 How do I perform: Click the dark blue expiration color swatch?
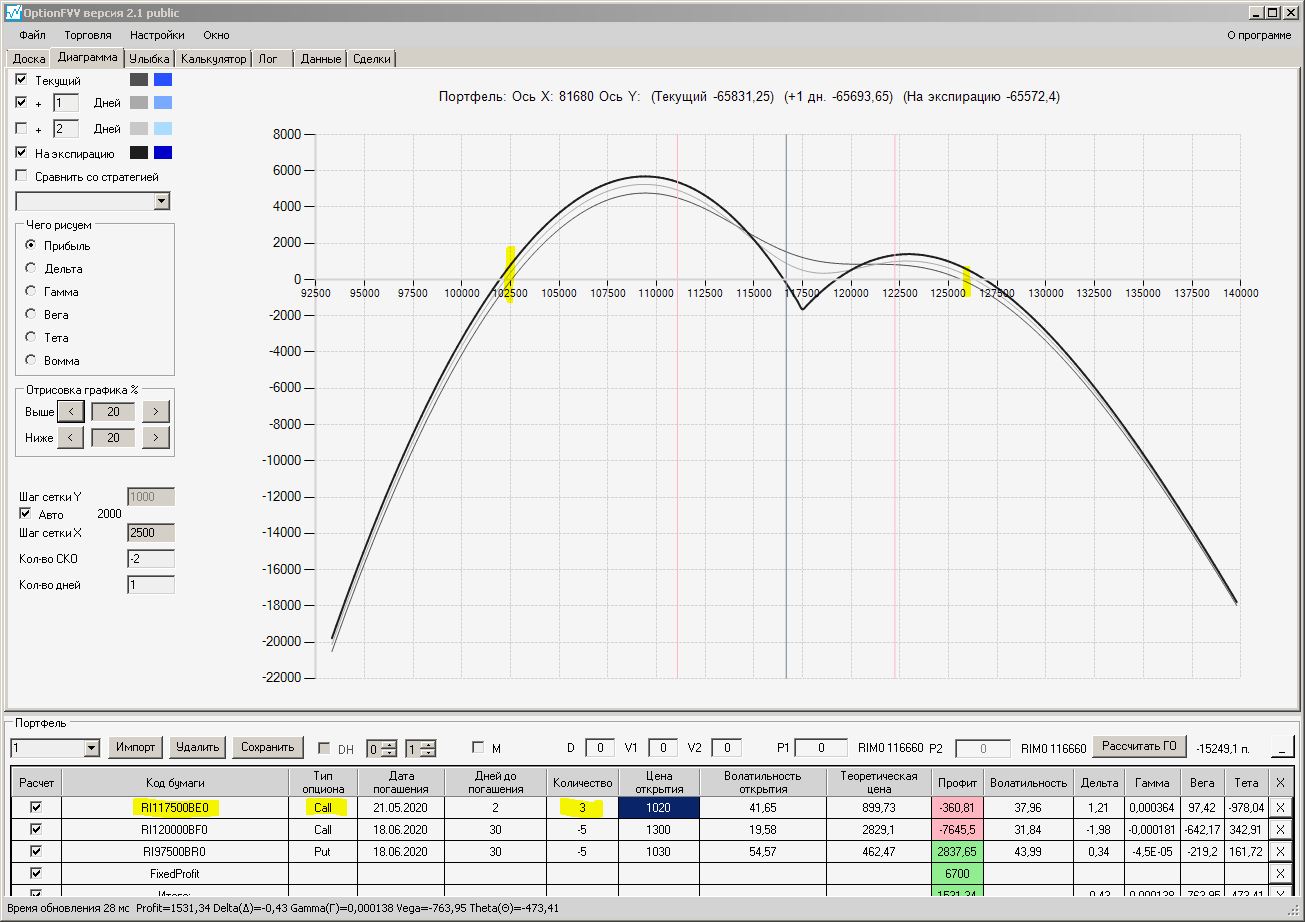pos(163,153)
